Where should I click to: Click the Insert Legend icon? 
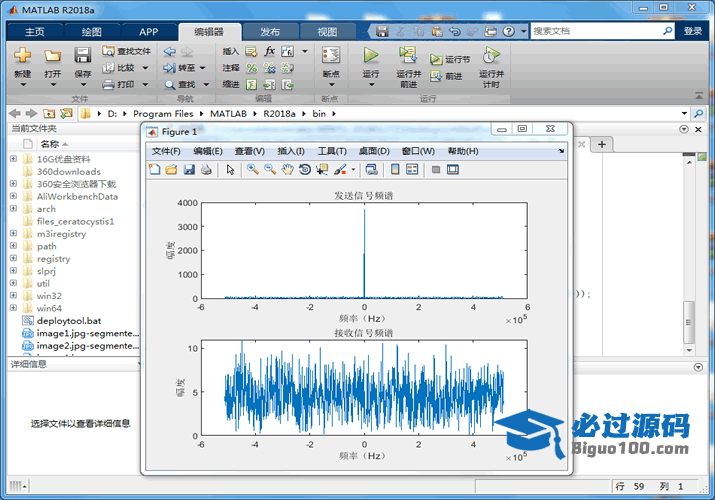click(x=412, y=170)
